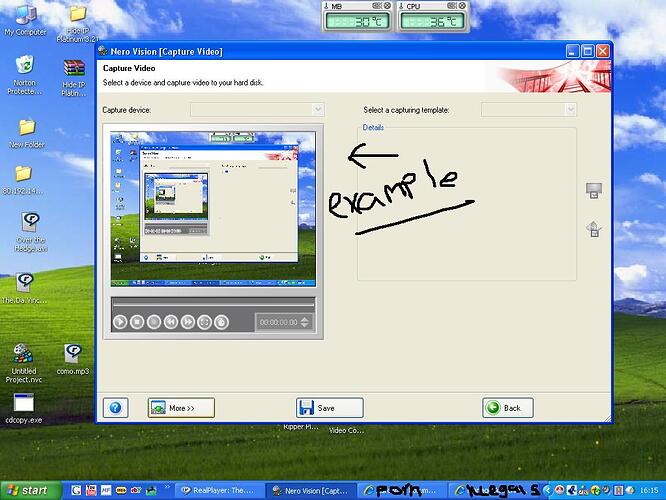The width and height of the screenshot is (666, 500).
Task: Open the Capture device dropdown
Action: (257, 110)
